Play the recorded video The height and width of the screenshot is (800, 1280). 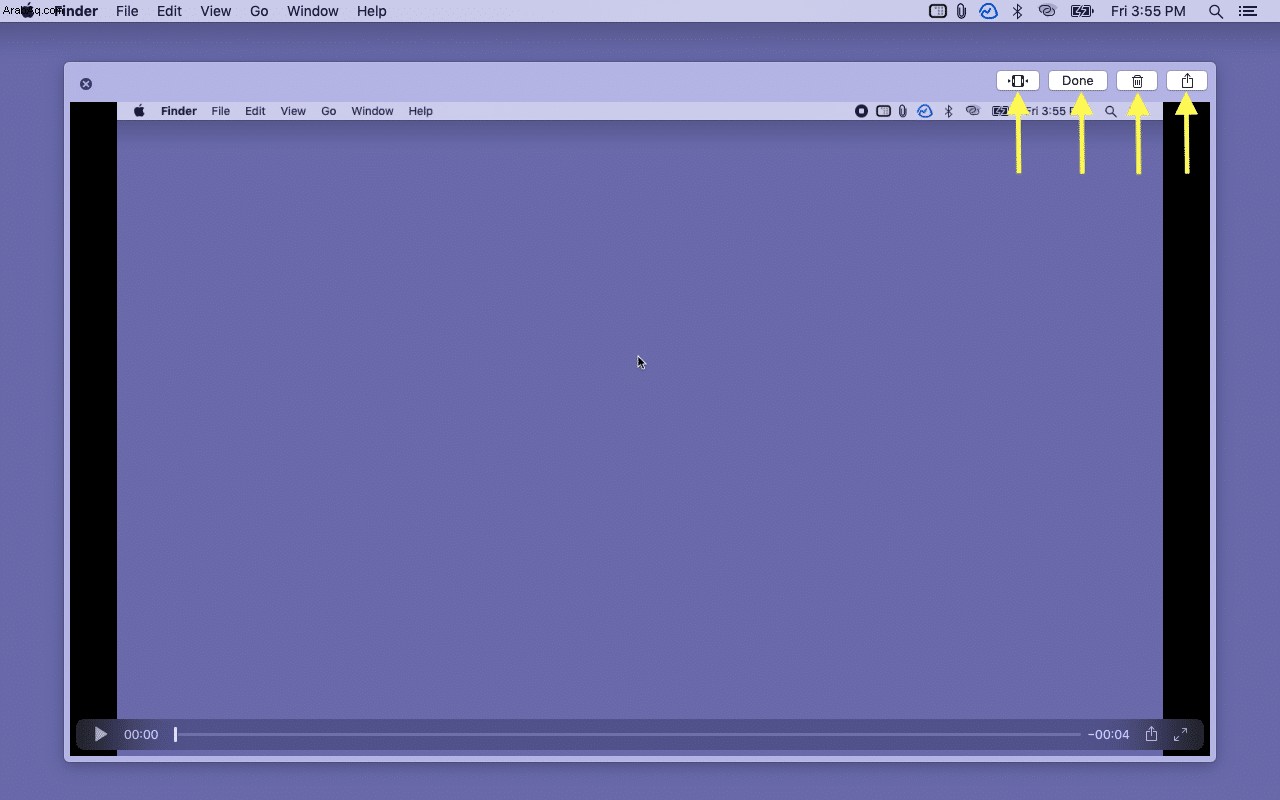click(100, 734)
